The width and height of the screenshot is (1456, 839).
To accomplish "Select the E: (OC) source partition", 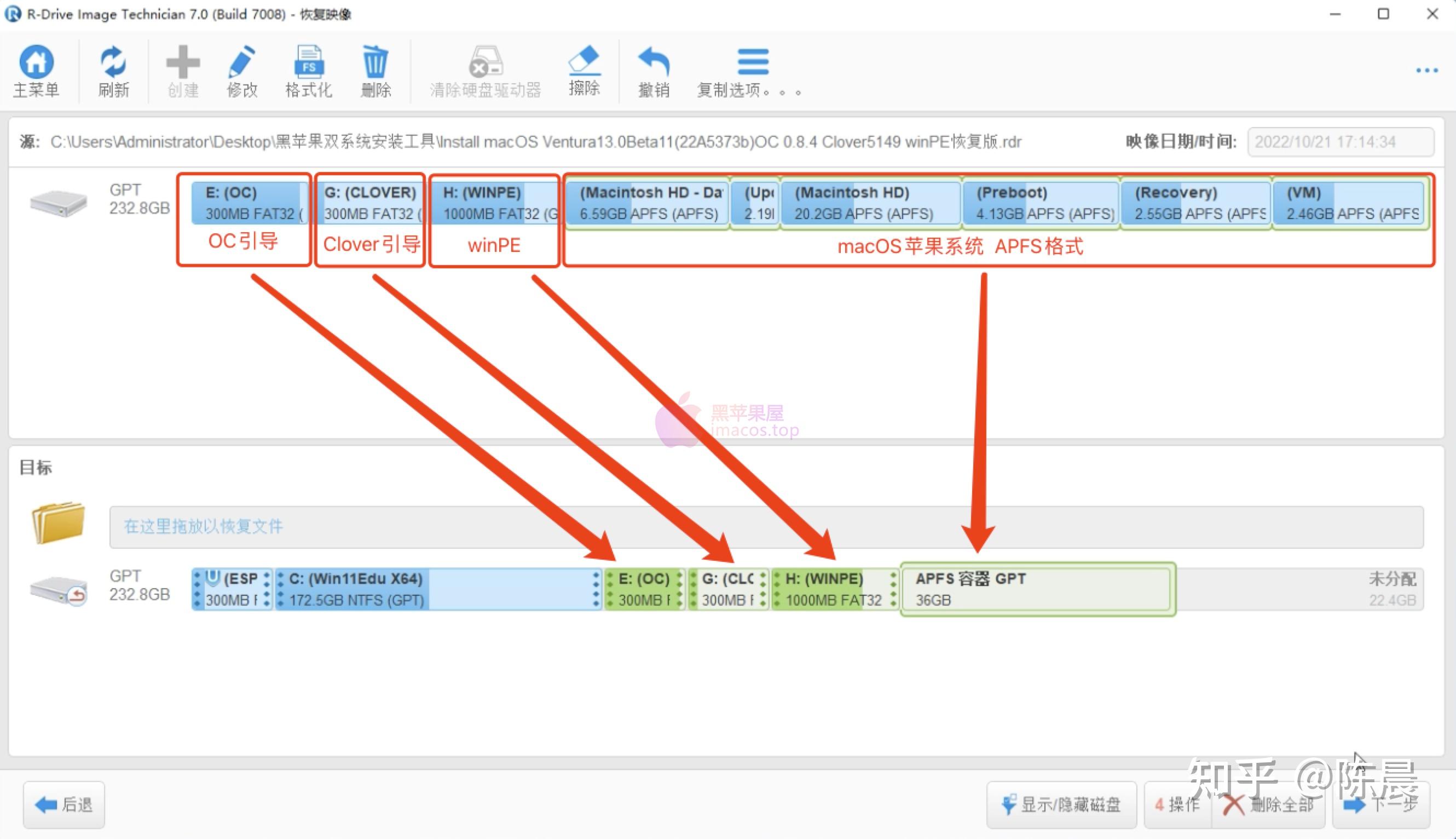I will point(249,203).
